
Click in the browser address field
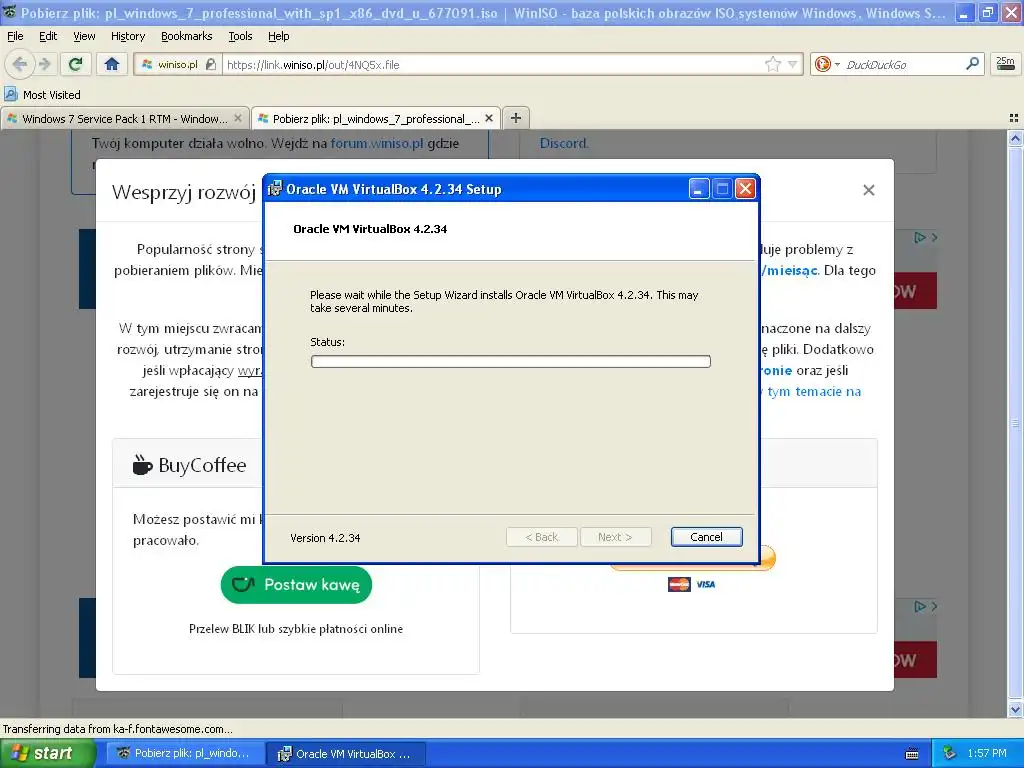coord(493,64)
